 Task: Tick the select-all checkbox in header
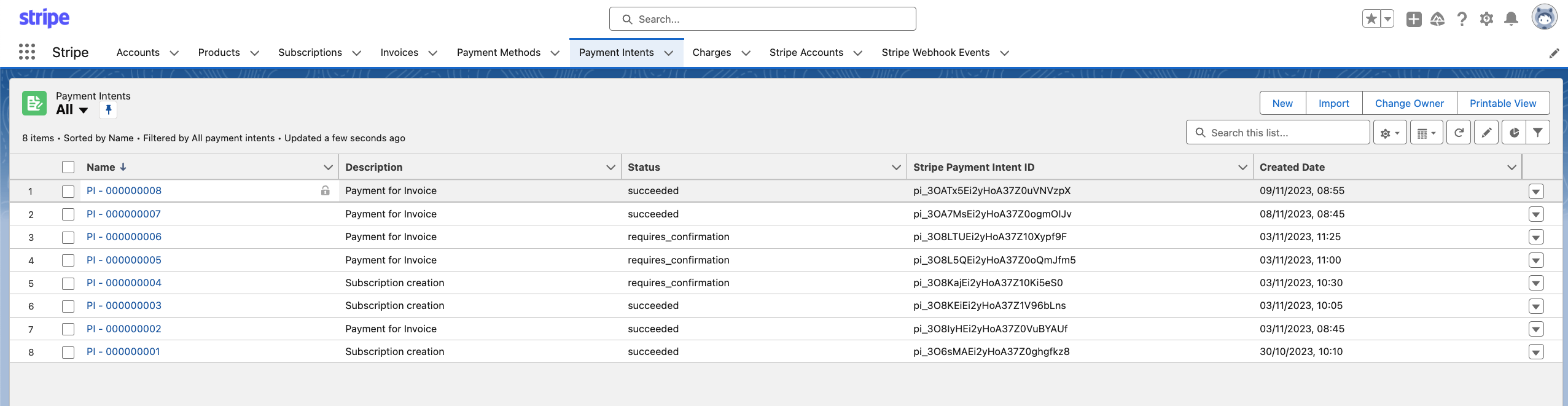point(68,167)
